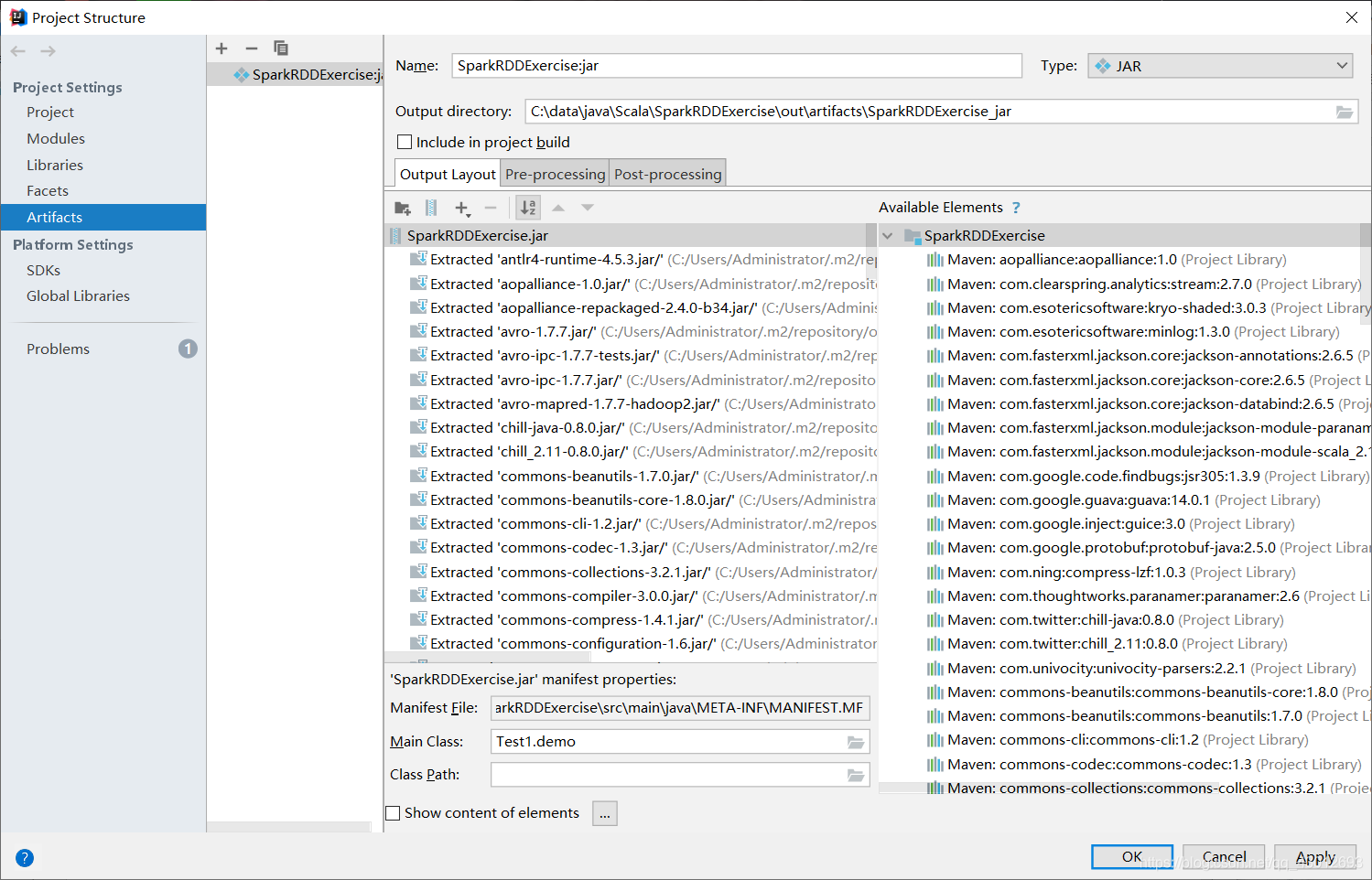Click the Output directory input field

coord(941,112)
